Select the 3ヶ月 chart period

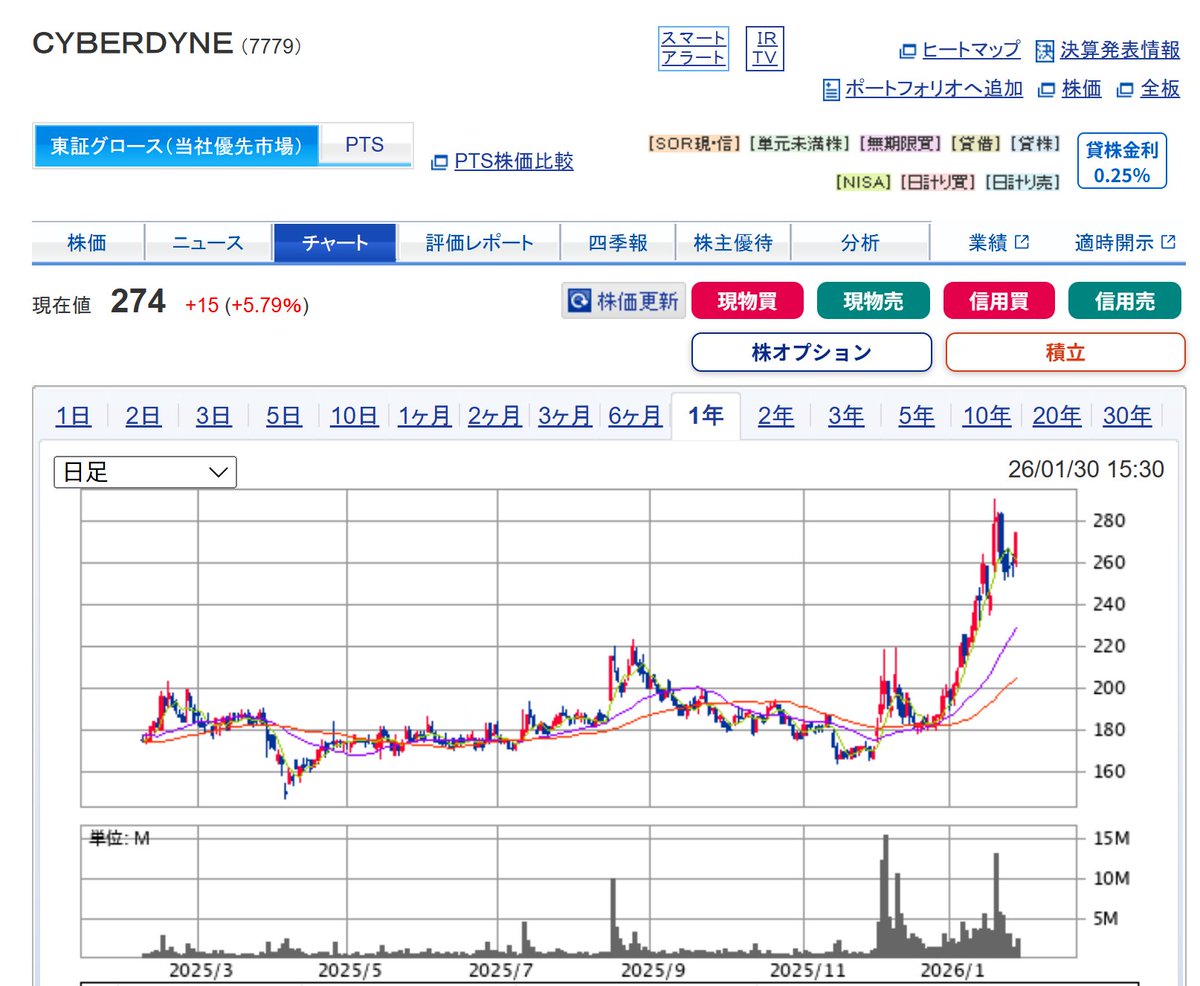(565, 416)
